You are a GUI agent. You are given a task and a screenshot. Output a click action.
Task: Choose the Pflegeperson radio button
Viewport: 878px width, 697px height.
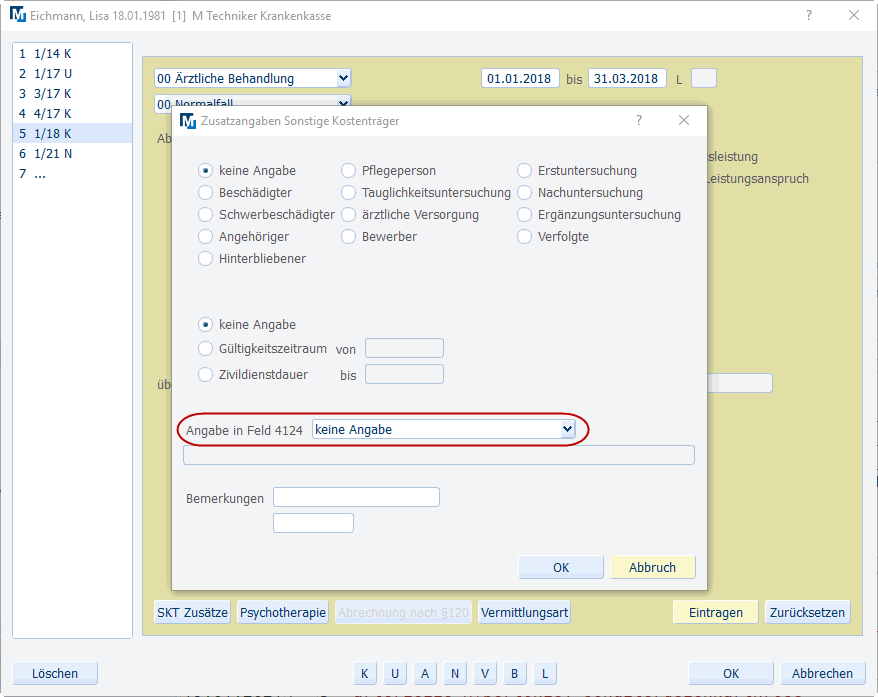pyautogui.click(x=348, y=170)
